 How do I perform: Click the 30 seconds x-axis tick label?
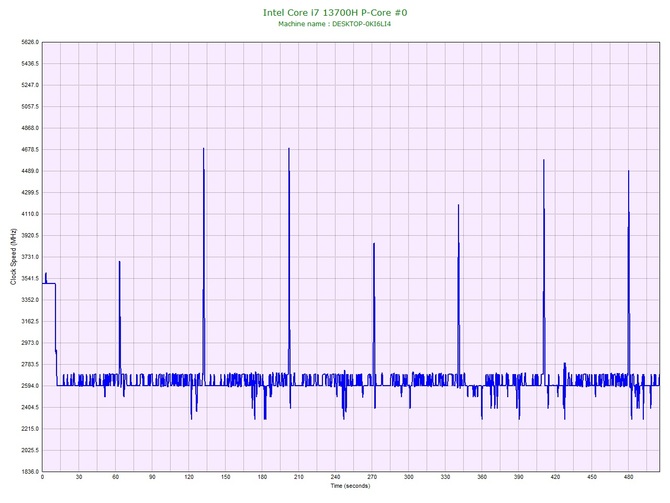[x=79, y=477]
